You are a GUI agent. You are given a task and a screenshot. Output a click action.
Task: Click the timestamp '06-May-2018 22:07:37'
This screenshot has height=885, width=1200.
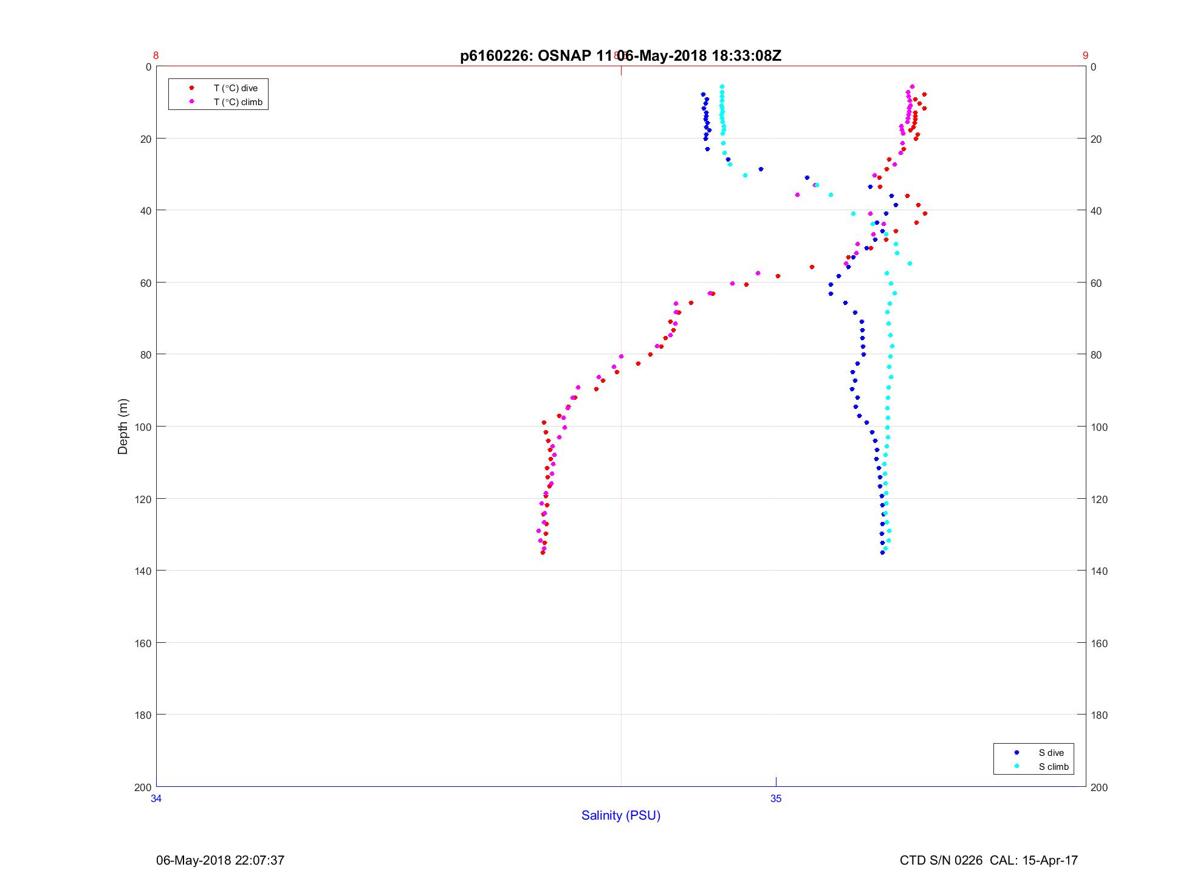[221, 860]
